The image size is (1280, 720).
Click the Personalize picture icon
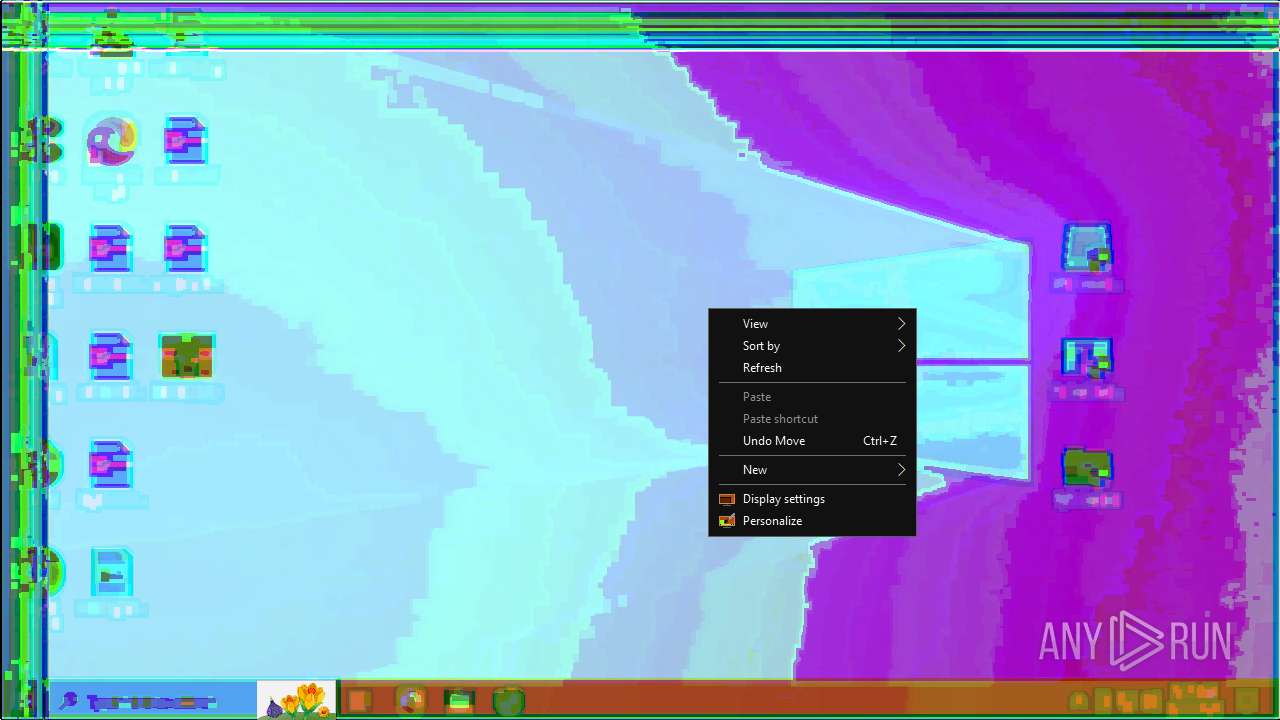point(727,521)
